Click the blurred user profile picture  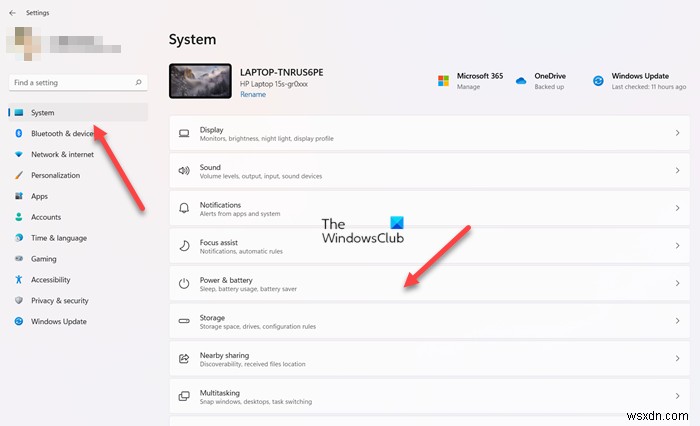click(25, 43)
